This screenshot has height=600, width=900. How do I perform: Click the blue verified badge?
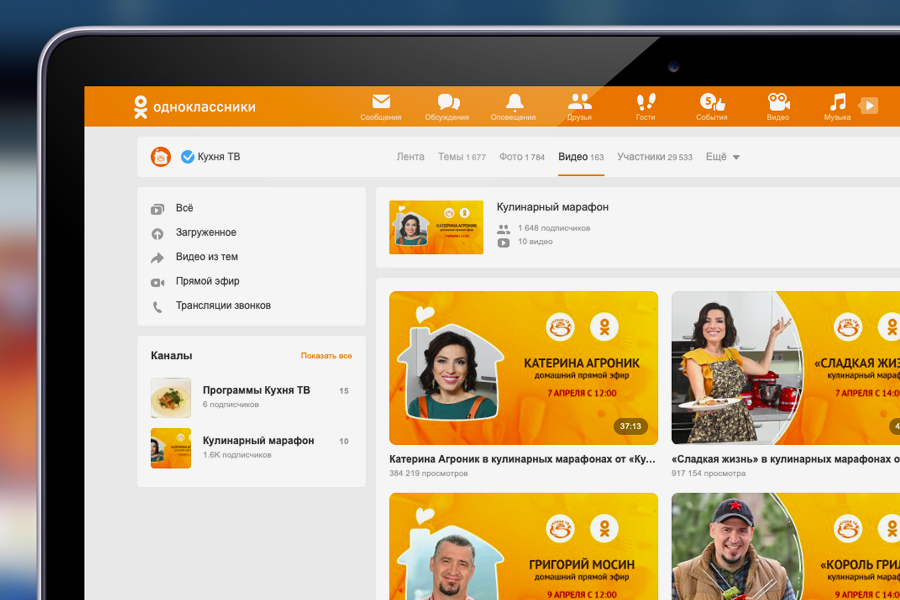pos(187,157)
